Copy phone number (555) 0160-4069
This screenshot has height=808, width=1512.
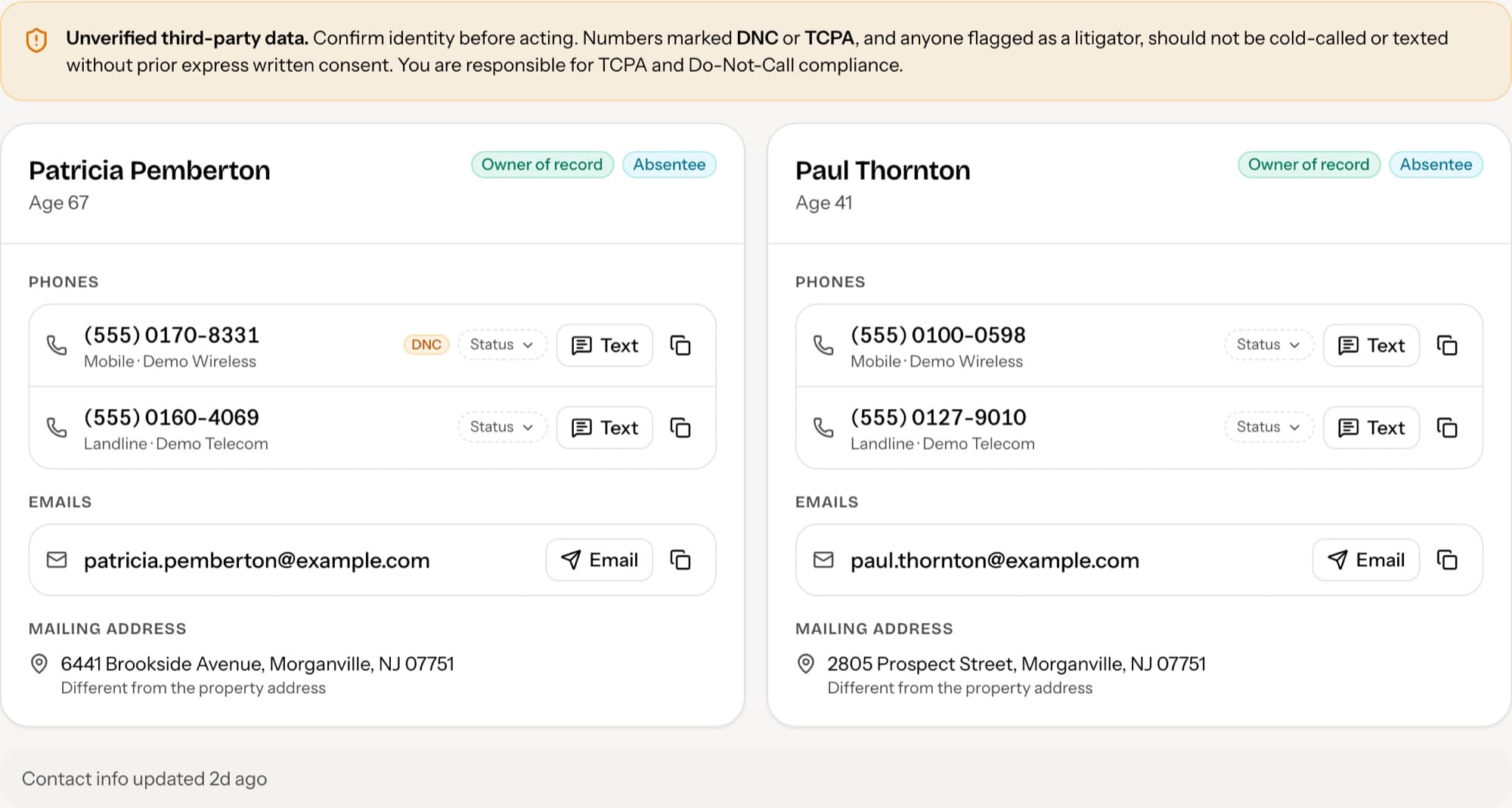[x=680, y=428]
